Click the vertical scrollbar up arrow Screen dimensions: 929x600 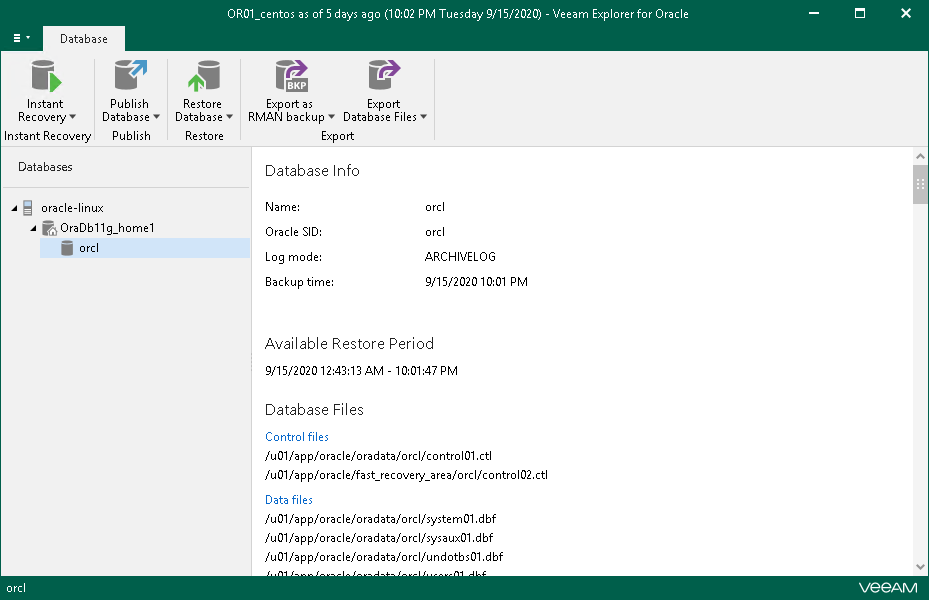tap(920, 156)
